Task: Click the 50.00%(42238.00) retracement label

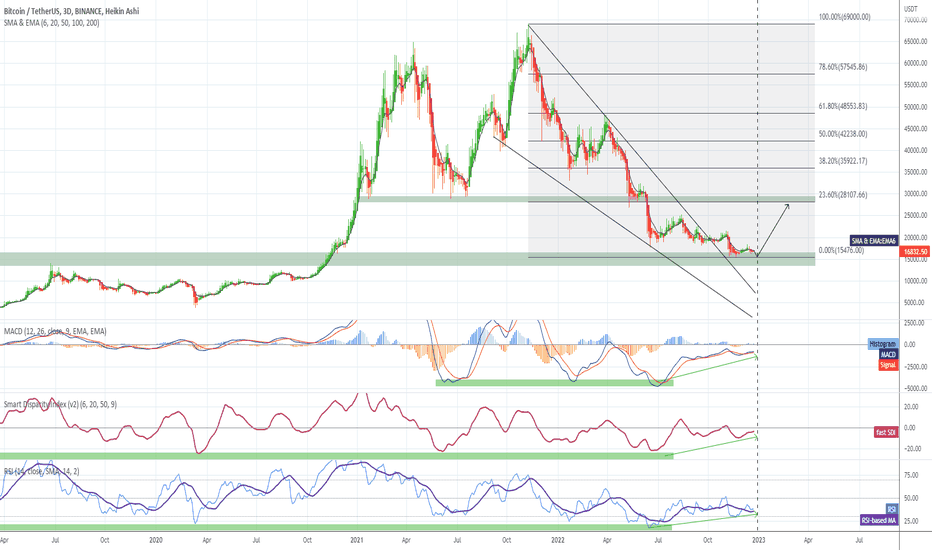Action: pos(843,134)
